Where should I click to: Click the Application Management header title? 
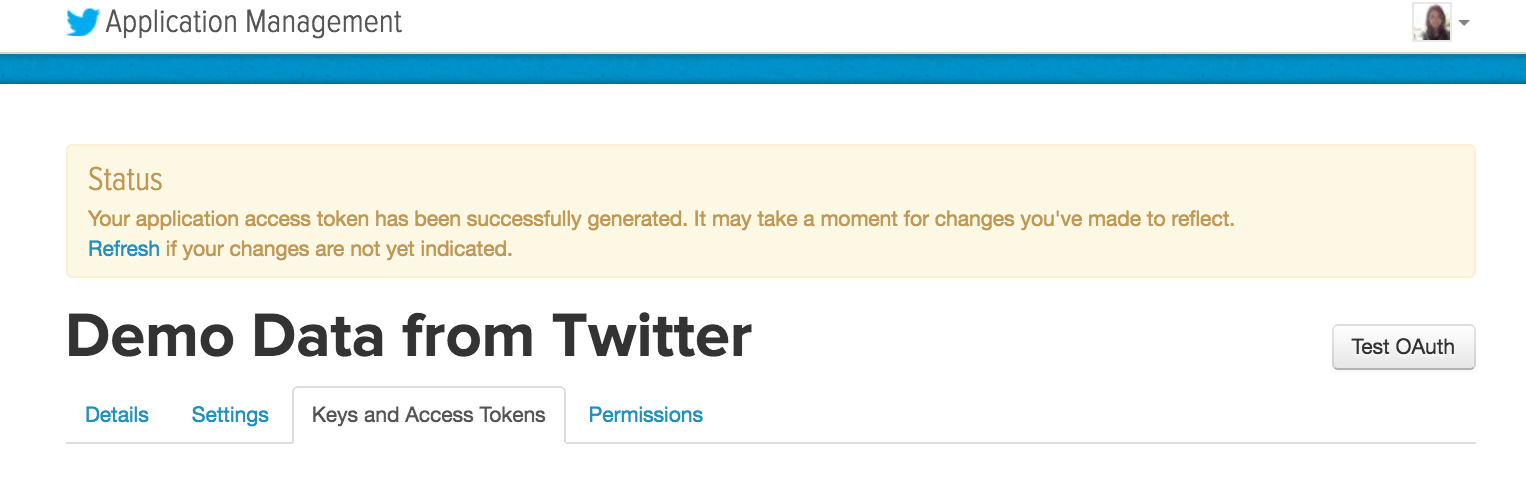[254, 22]
